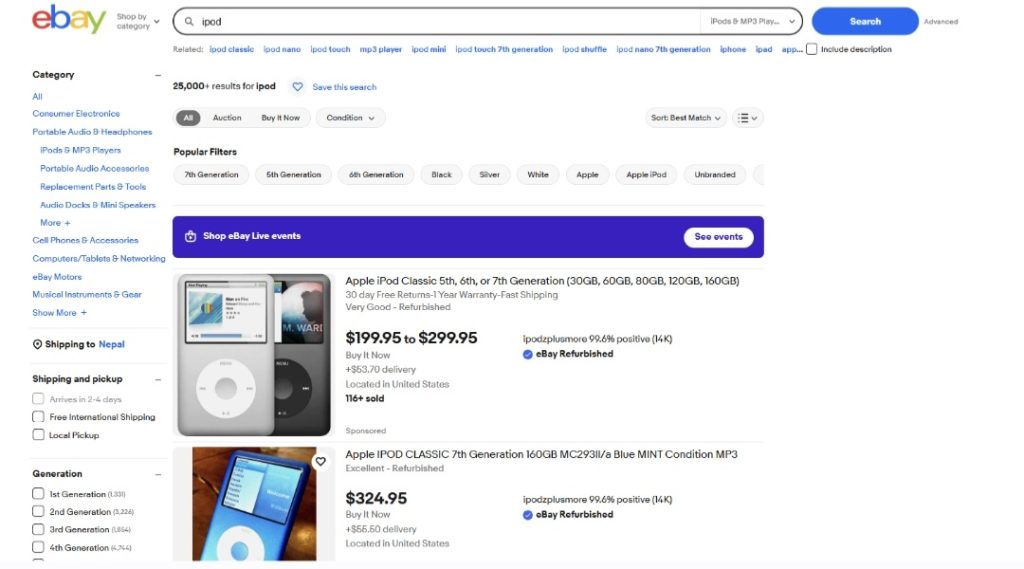Open the list view options icon

pos(747,118)
